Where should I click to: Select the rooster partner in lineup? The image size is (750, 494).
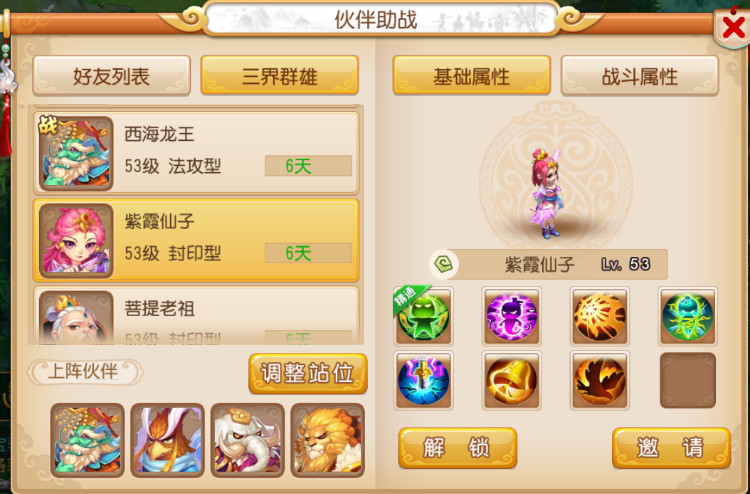tap(167, 440)
